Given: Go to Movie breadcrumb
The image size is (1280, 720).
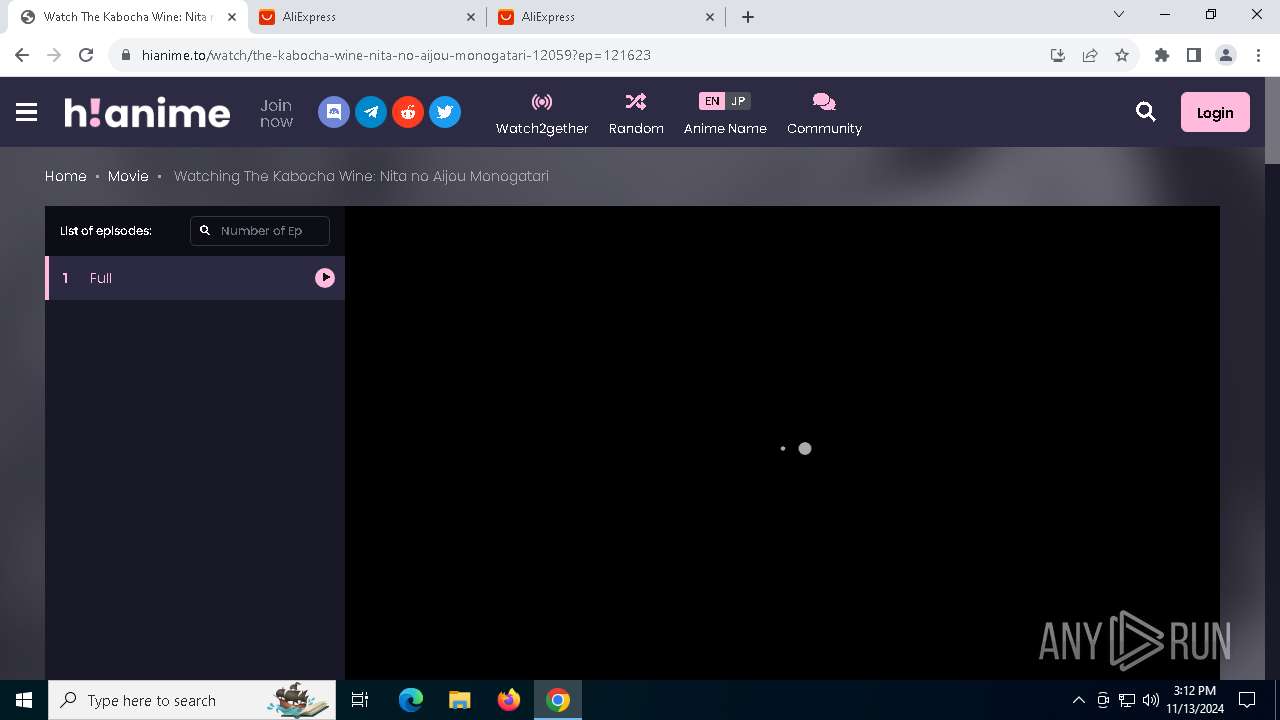Looking at the screenshot, I should click(128, 176).
